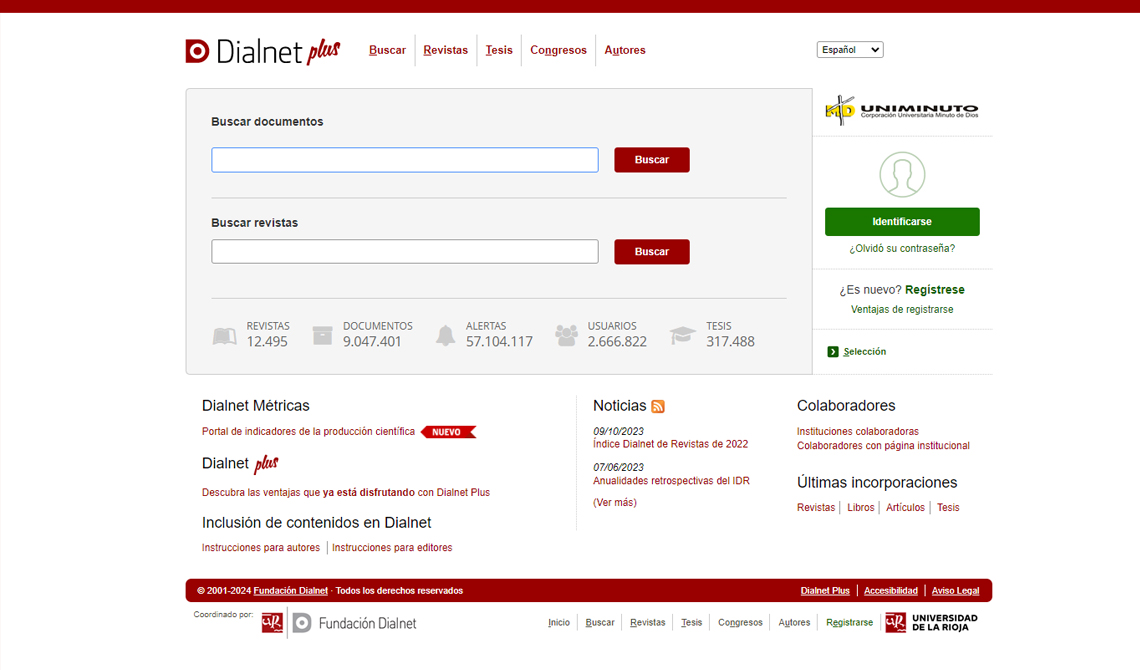Open Instituciones colaboradoras link
Viewport: 1140px width, 670px height.
[857, 432]
